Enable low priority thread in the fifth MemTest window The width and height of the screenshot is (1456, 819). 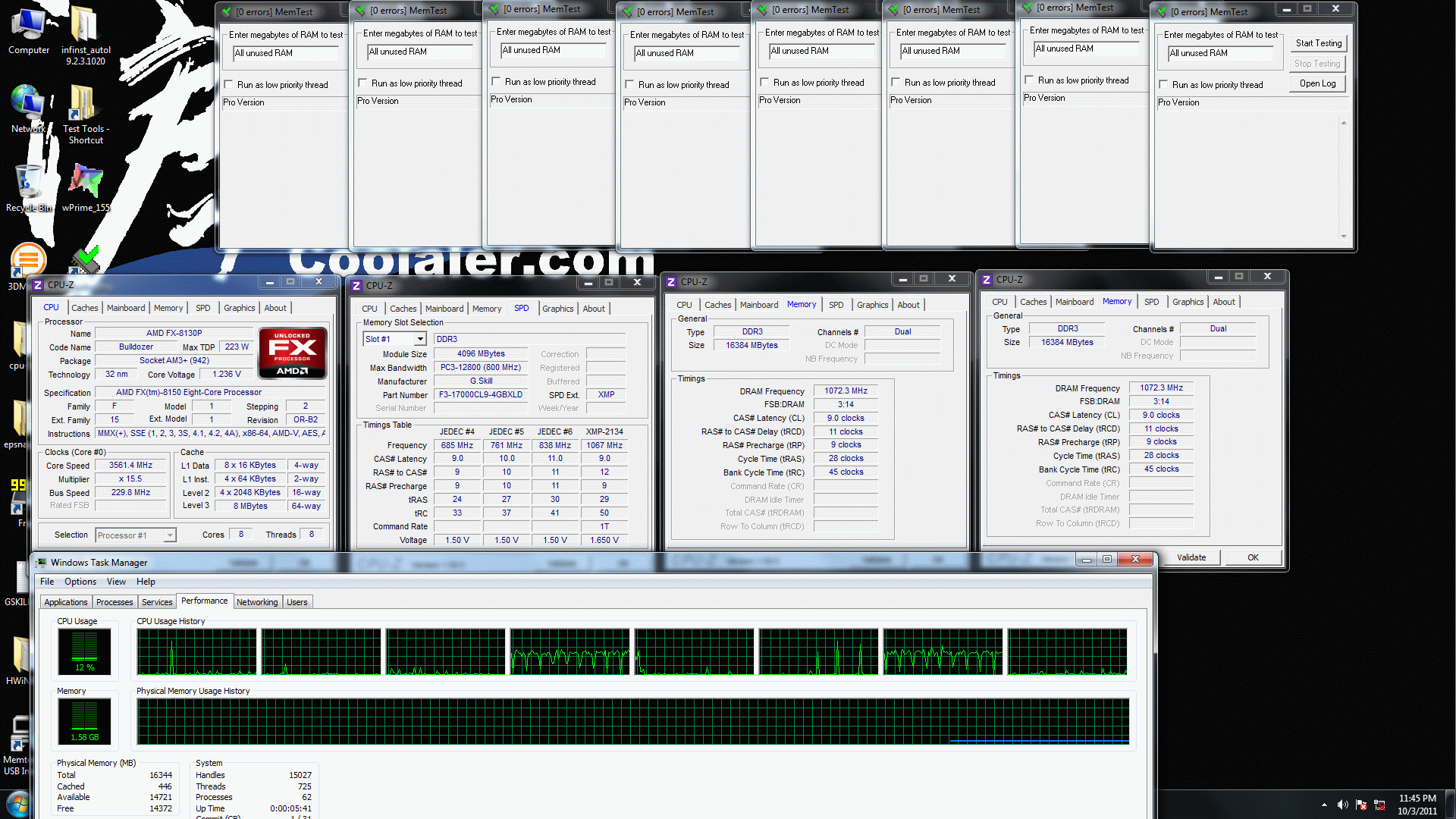point(764,83)
